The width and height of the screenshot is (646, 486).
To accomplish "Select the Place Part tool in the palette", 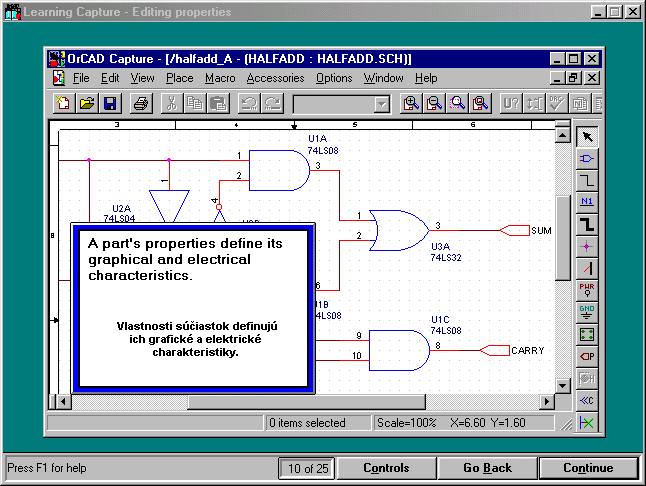I will click(x=587, y=158).
